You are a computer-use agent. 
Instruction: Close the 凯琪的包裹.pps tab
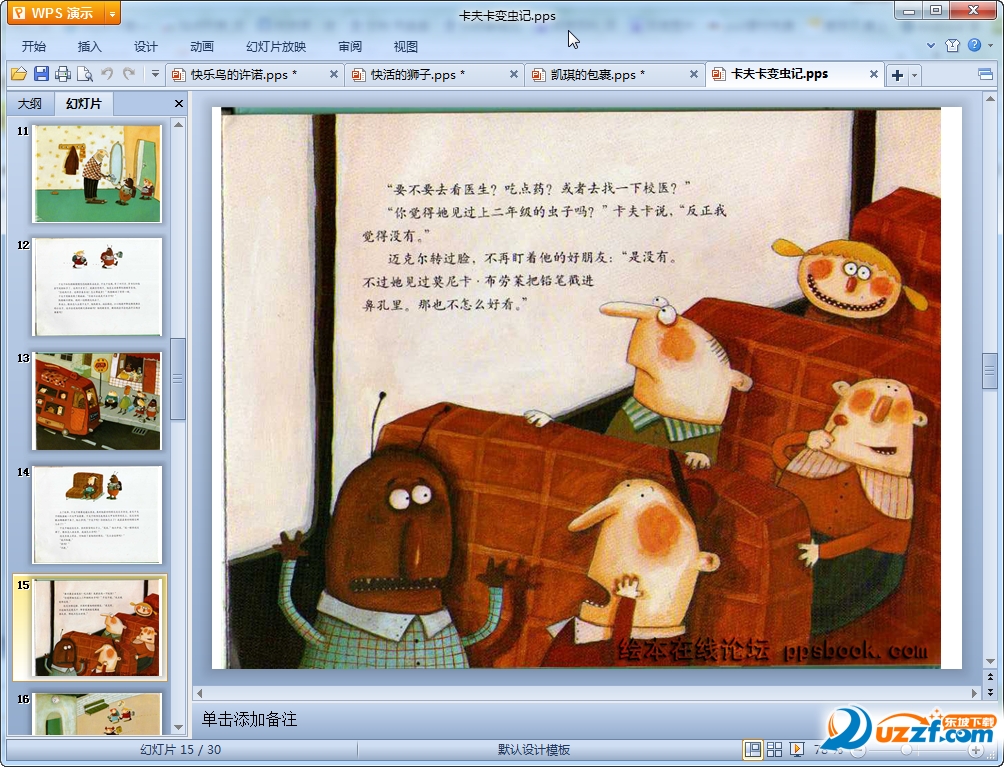[693, 74]
